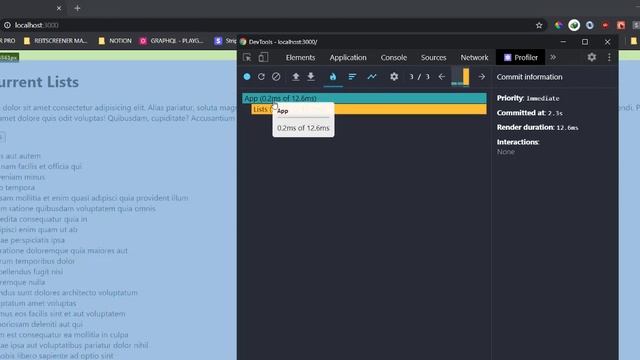
Task: Switch to Flamegraph chart view
Action: tap(333, 77)
